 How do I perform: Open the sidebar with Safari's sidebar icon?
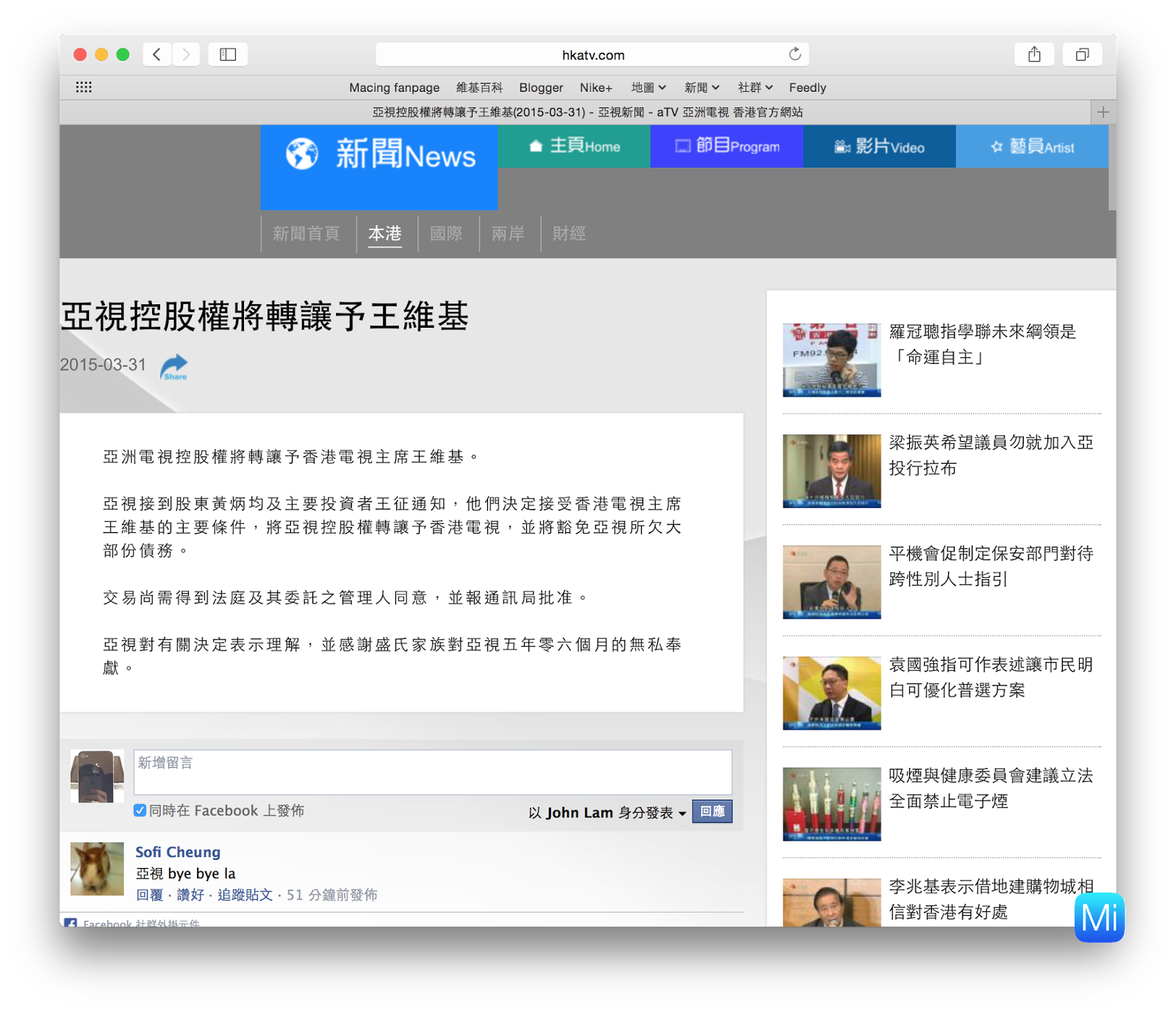(228, 54)
